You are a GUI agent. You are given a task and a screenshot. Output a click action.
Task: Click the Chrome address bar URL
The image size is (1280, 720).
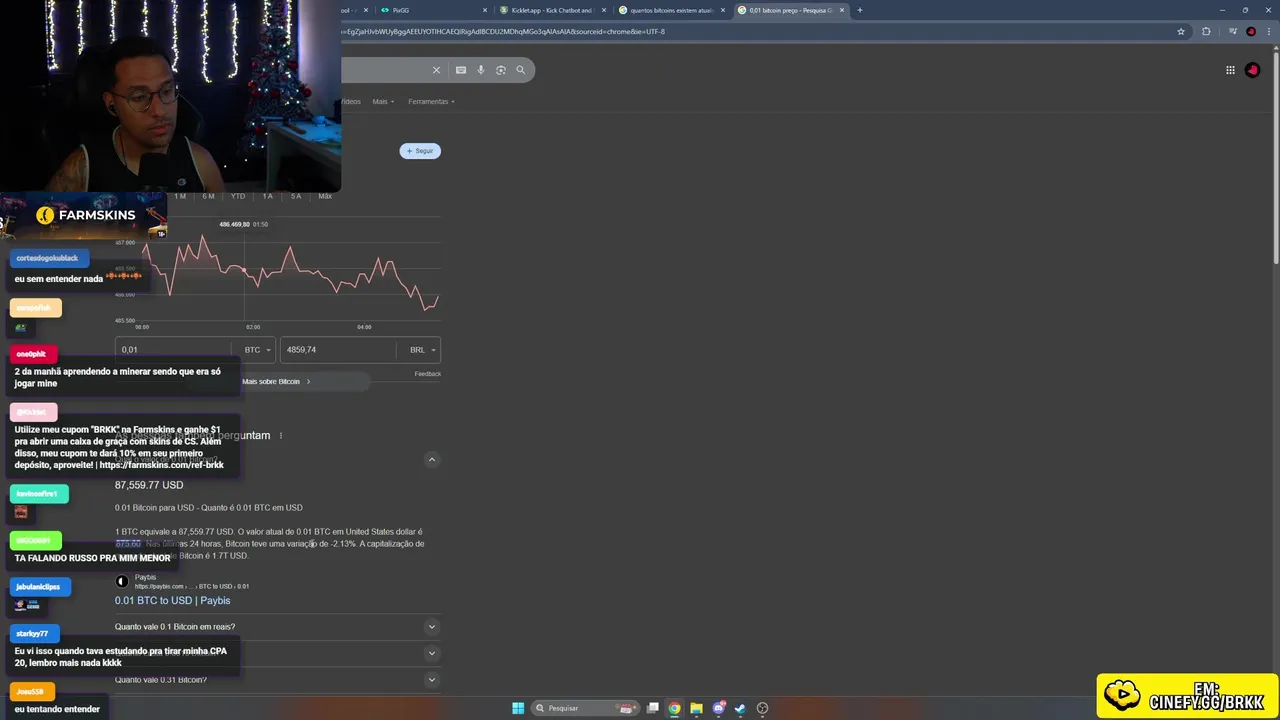tap(505, 31)
